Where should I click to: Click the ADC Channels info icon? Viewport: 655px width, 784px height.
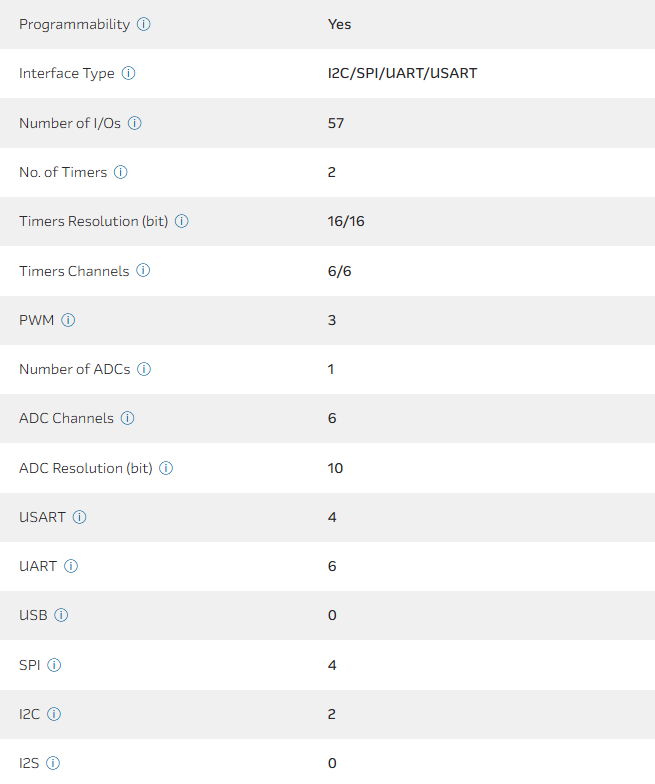pyautogui.click(x=128, y=418)
